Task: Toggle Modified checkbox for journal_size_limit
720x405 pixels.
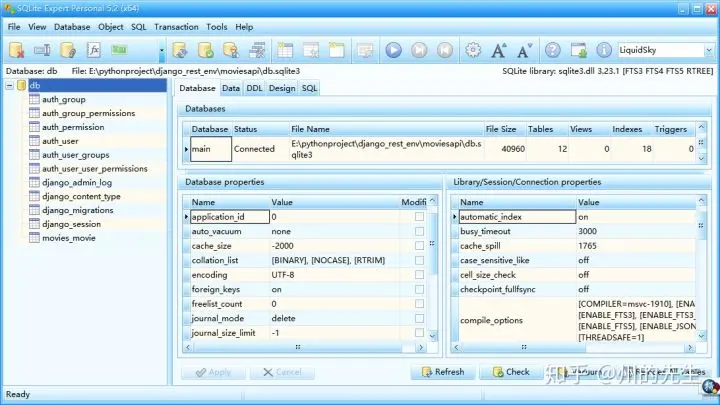Action: (x=419, y=332)
